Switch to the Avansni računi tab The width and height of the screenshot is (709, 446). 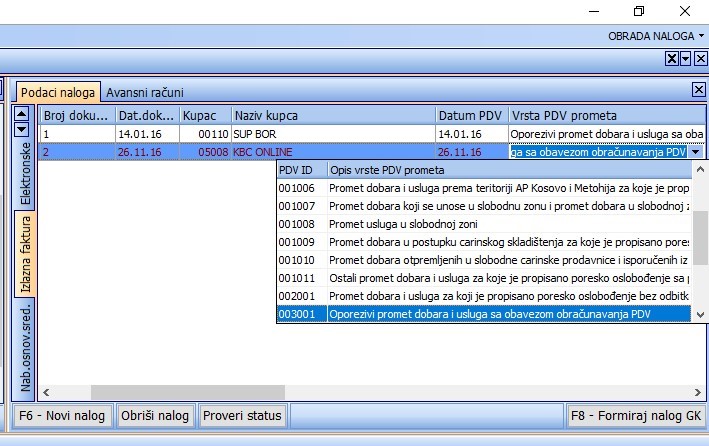tap(145, 93)
